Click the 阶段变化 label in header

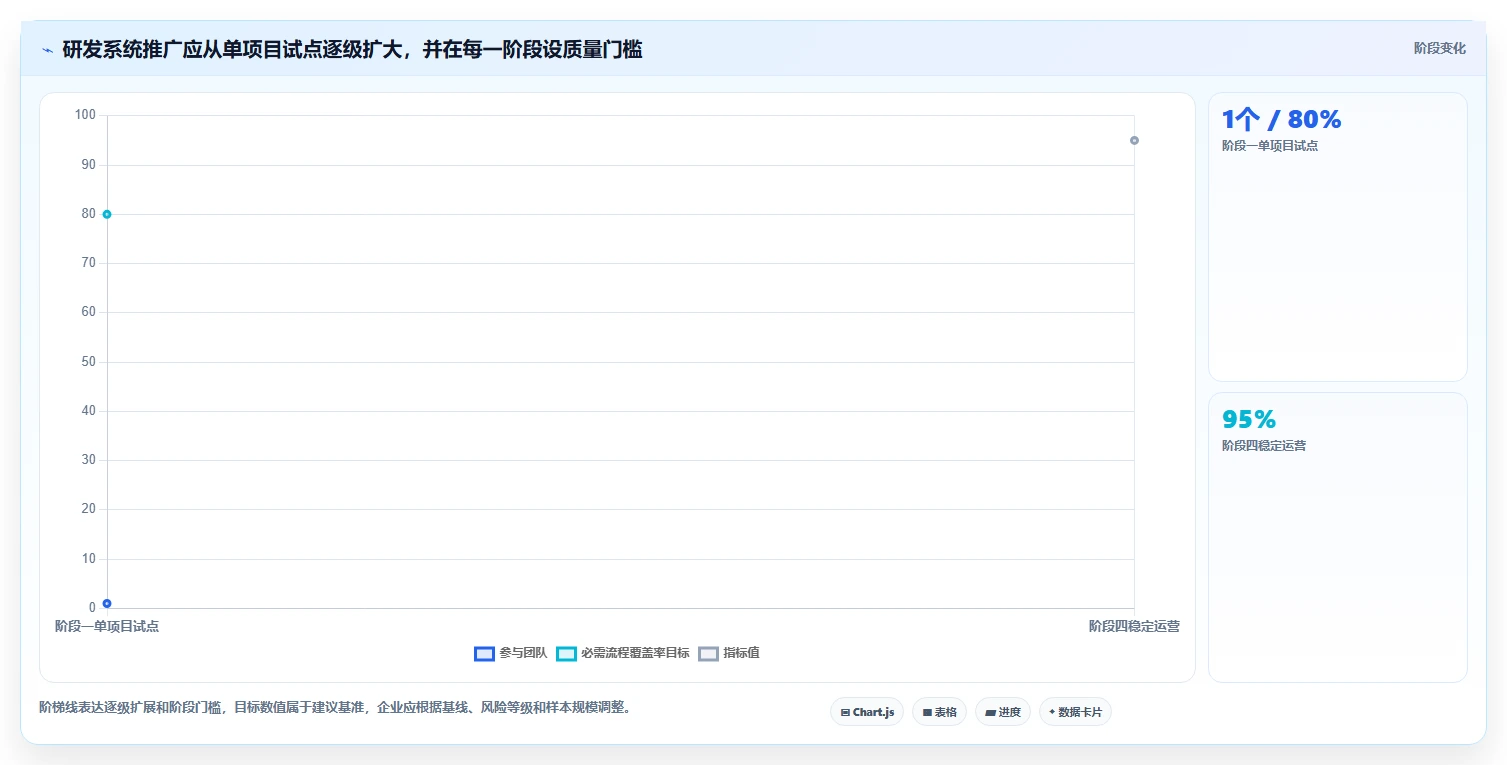coord(1440,48)
